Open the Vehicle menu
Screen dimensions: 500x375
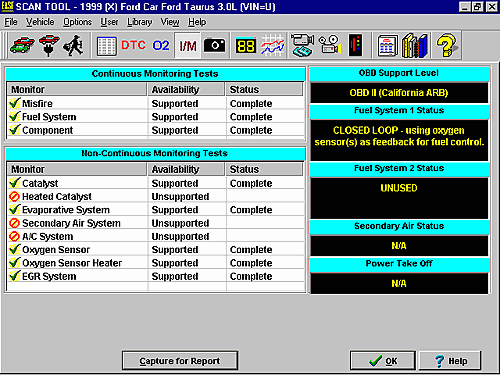click(x=40, y=22)
